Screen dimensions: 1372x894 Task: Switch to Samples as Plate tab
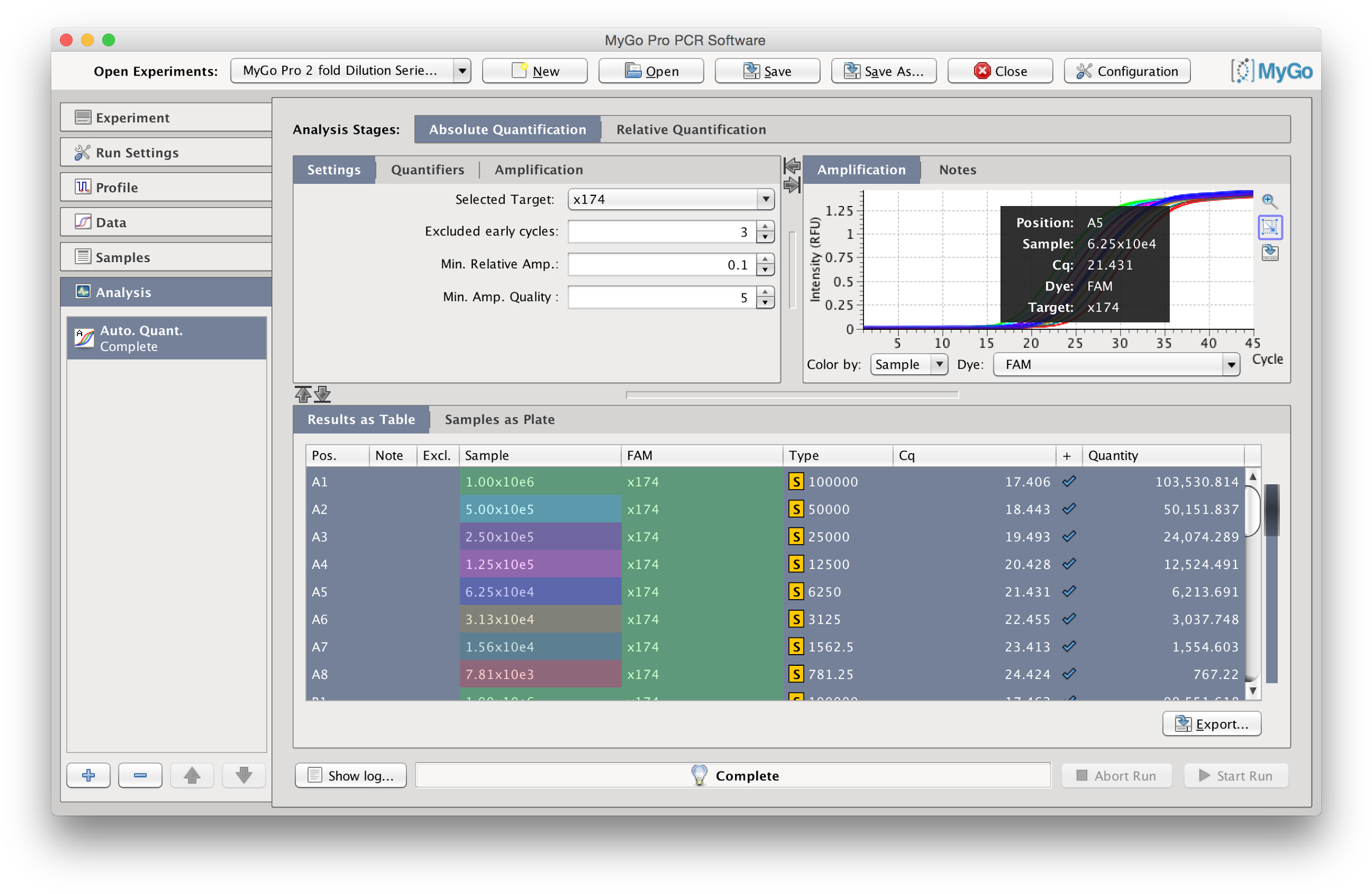coord(499,419)
